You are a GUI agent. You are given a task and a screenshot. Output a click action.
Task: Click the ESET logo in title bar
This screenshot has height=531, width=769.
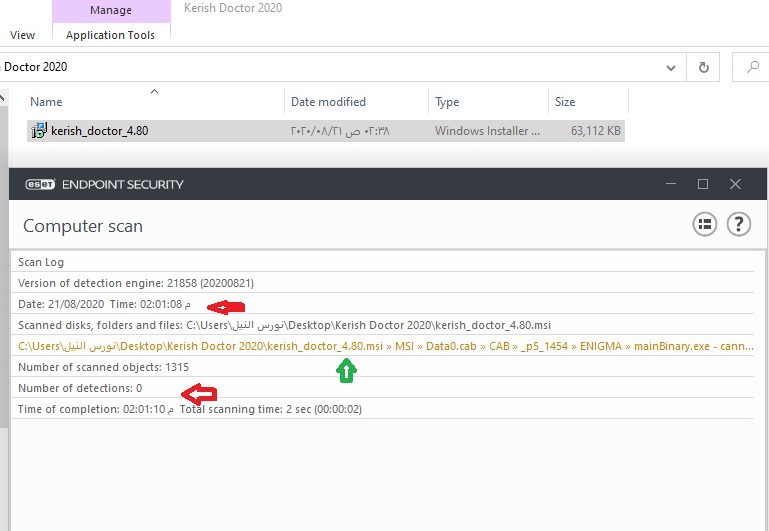tap(37, 184)
